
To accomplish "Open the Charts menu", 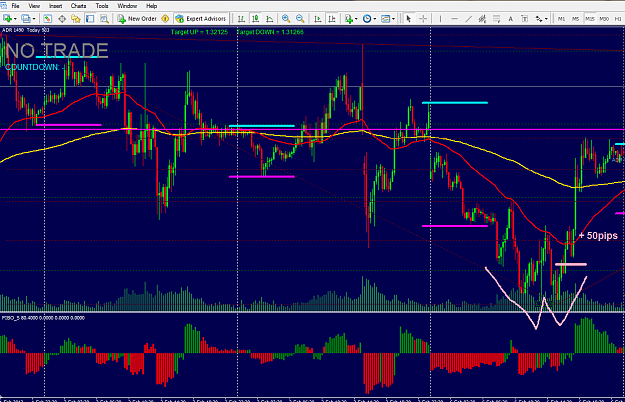I will pos(79,6).
